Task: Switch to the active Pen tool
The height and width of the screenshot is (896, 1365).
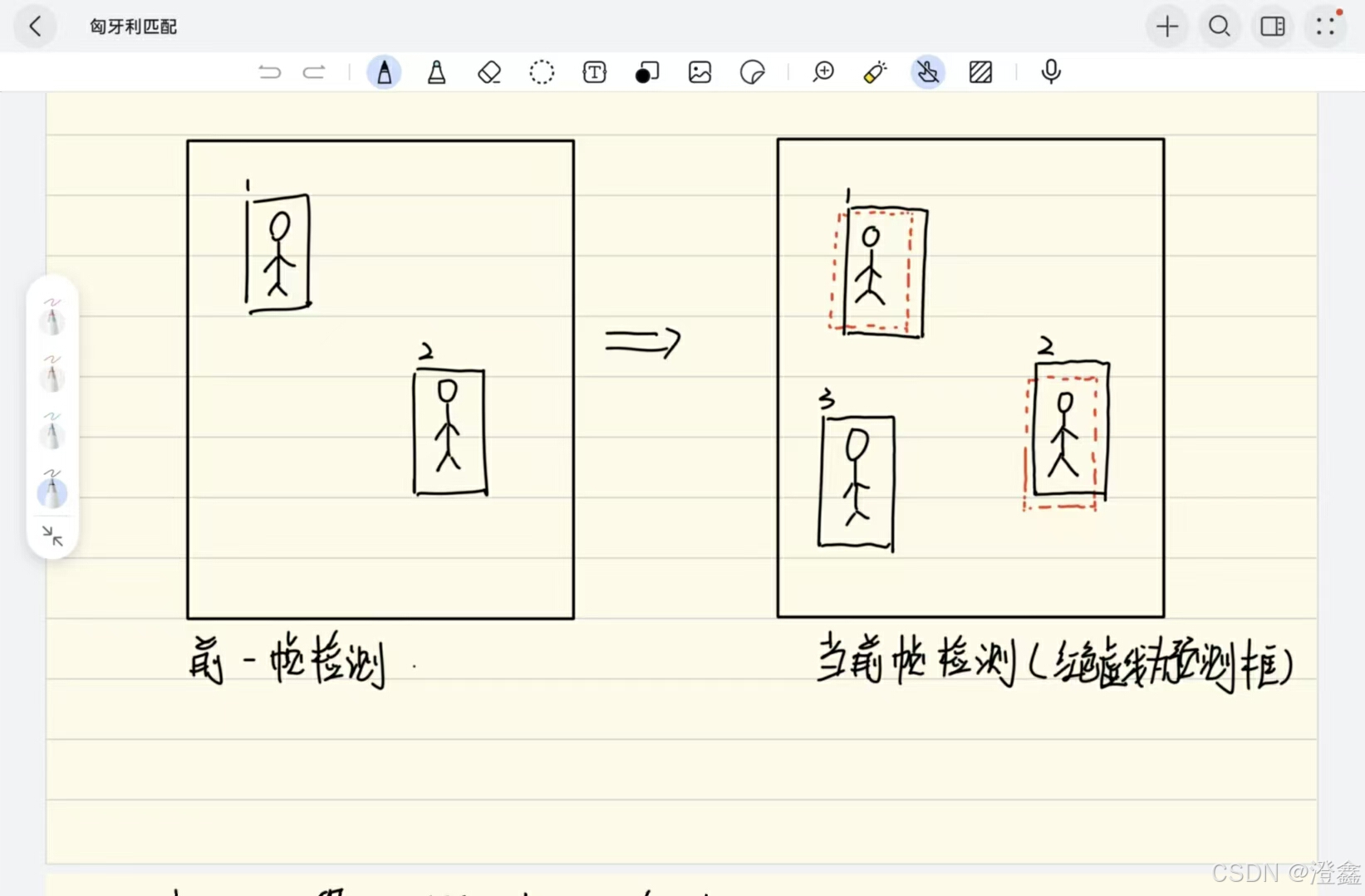Action: 385,72
